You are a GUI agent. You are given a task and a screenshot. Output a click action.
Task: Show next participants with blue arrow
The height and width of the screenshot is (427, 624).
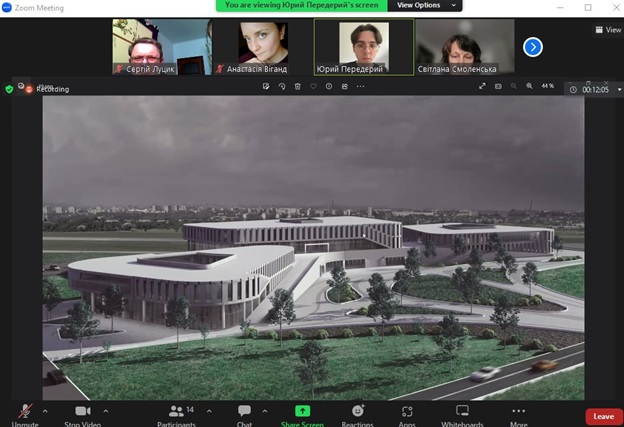coord(533,47)
